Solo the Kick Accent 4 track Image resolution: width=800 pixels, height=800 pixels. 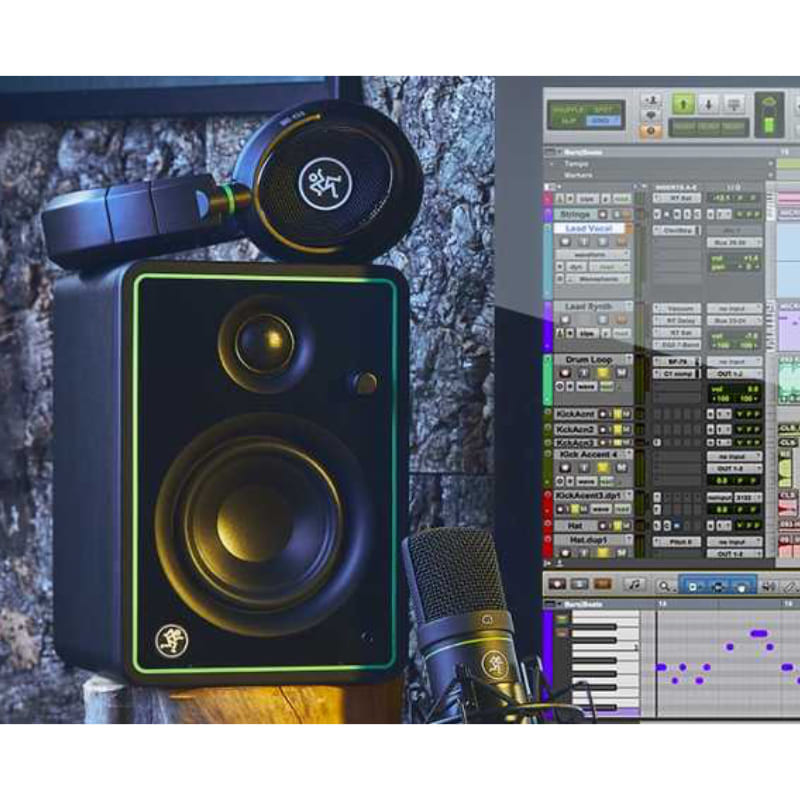(603, 467)
